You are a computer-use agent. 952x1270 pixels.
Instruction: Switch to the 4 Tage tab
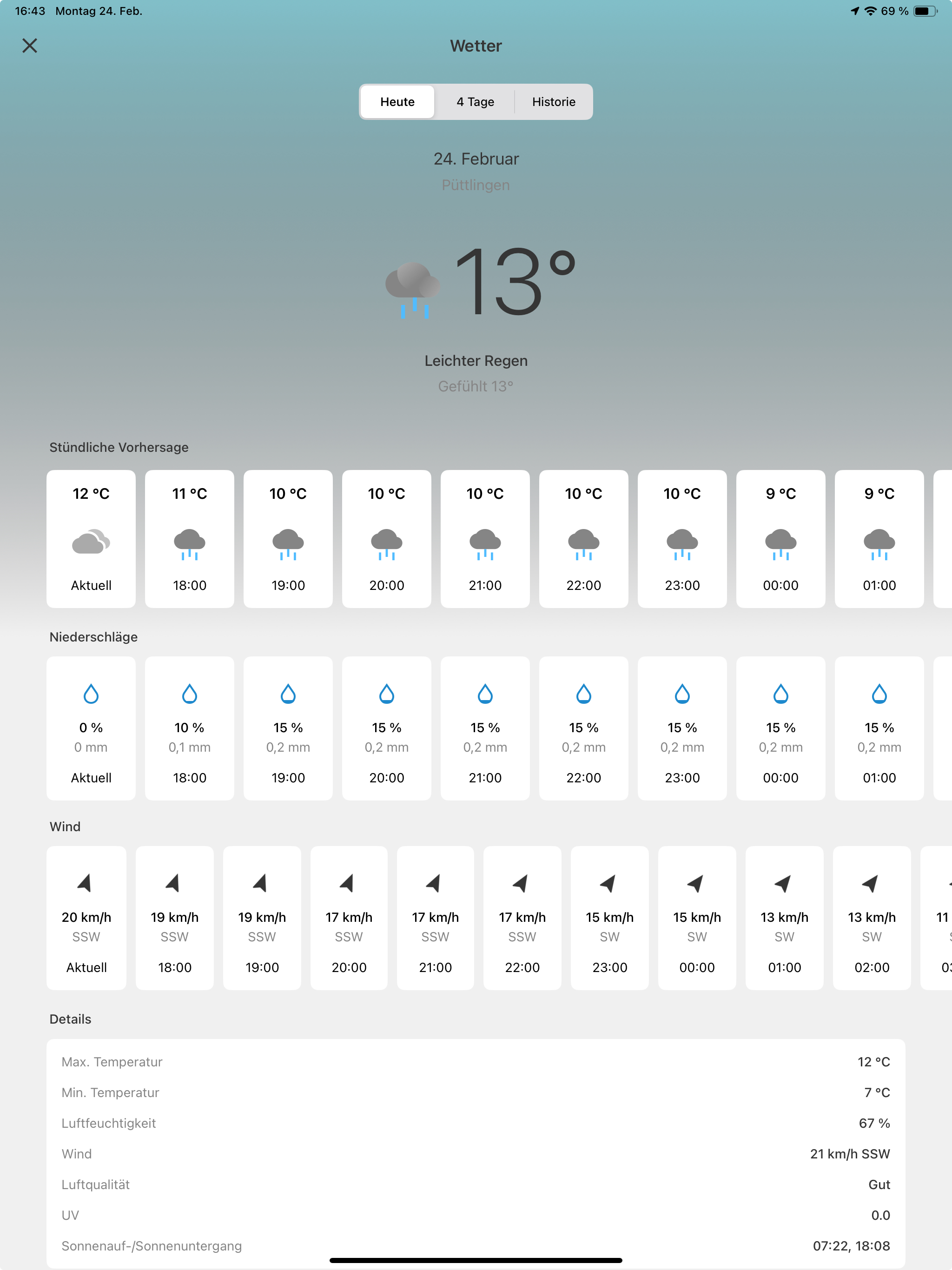[476, 102]
